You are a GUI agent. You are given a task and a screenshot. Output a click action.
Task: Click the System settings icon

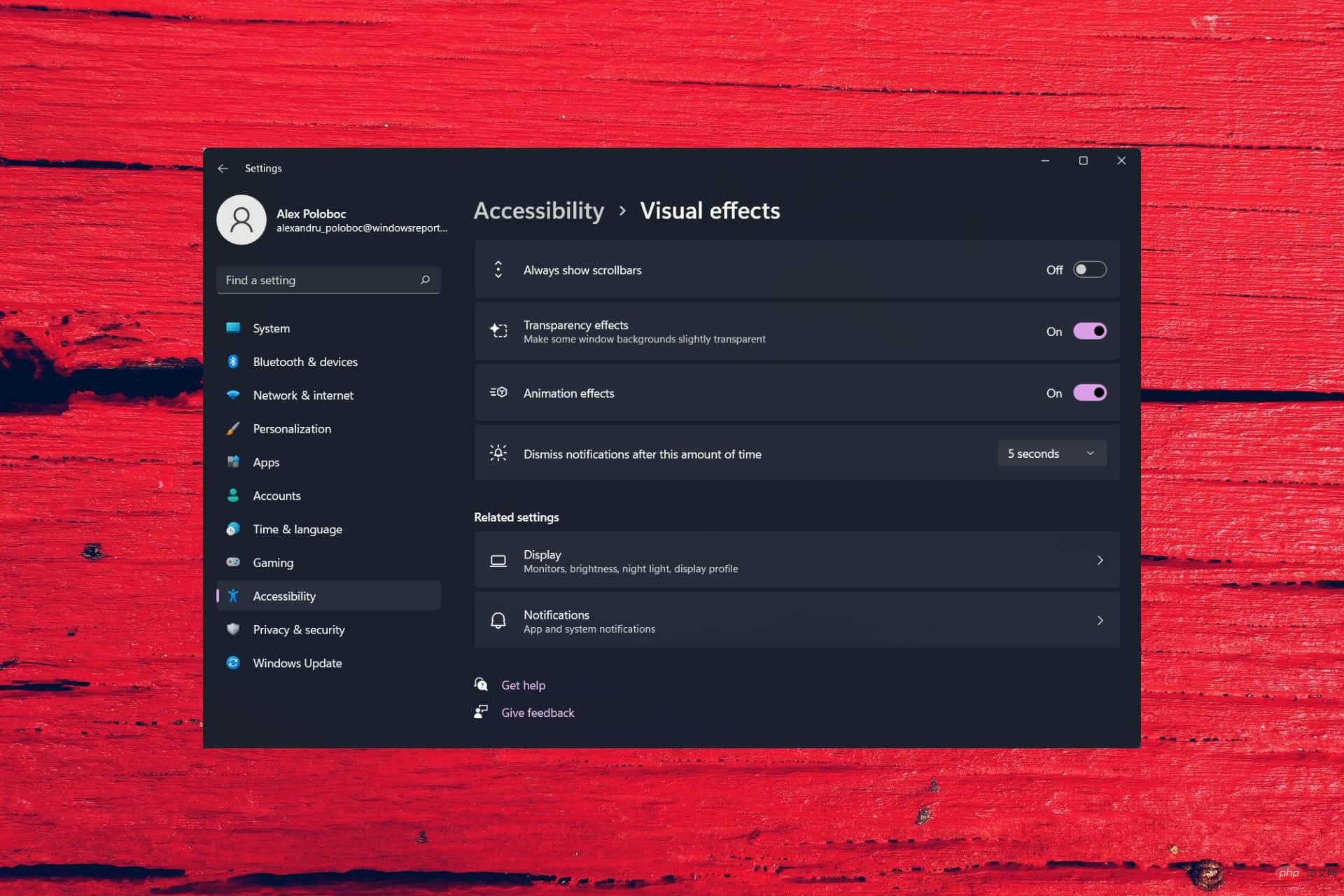(x=234, y=327)
